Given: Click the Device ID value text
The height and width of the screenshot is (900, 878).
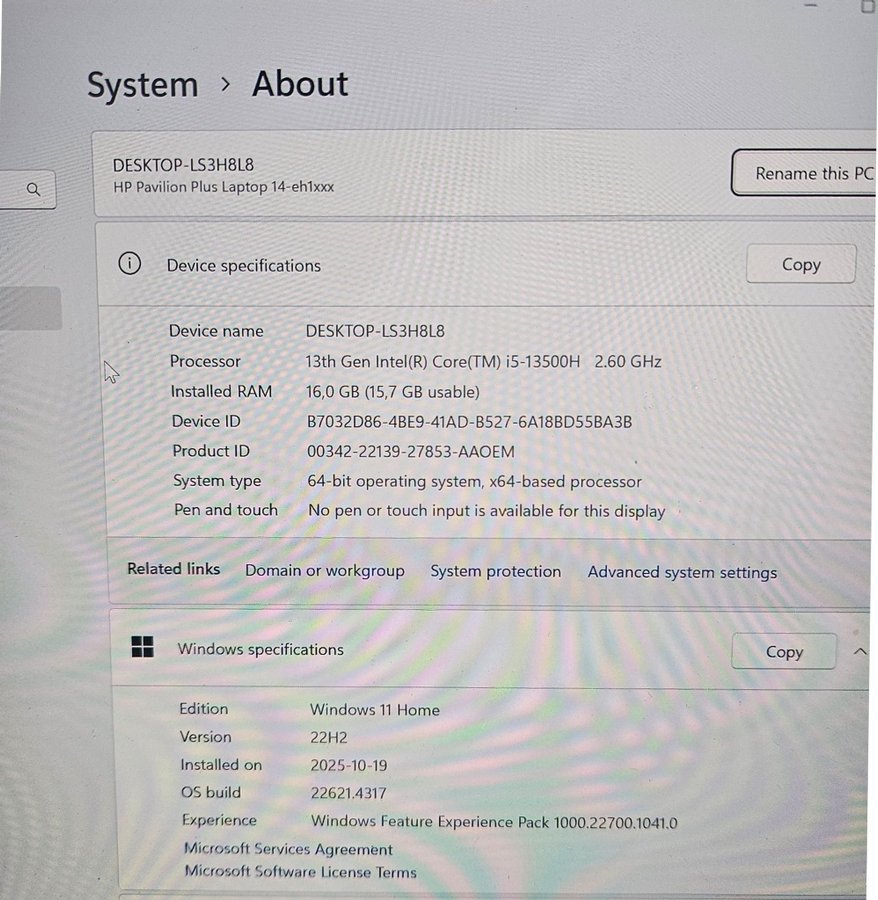Looking at the screenshot, I should click(x=469, y=422).
